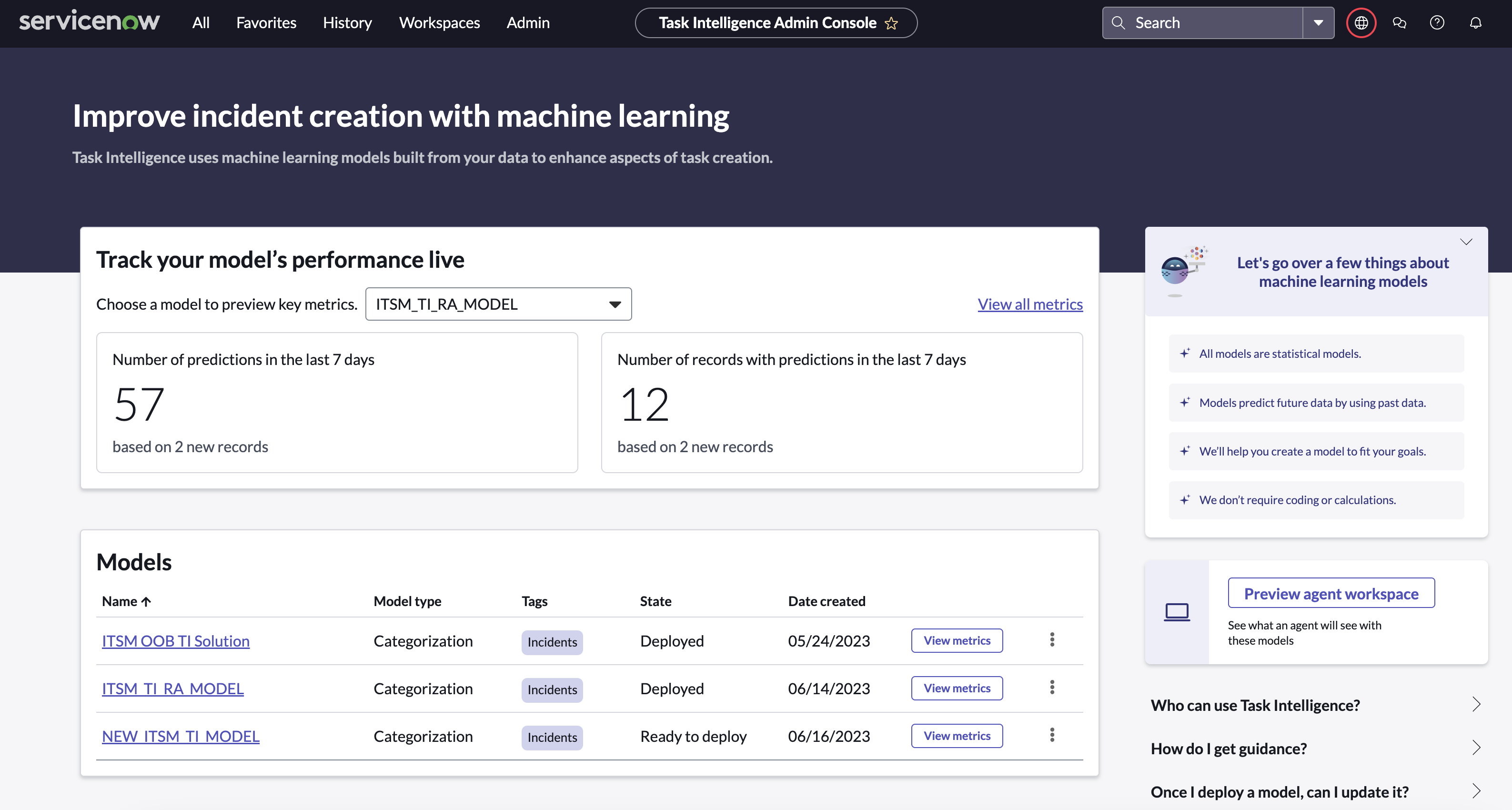
Task: Click the Name column header
Action: [119, 601]
